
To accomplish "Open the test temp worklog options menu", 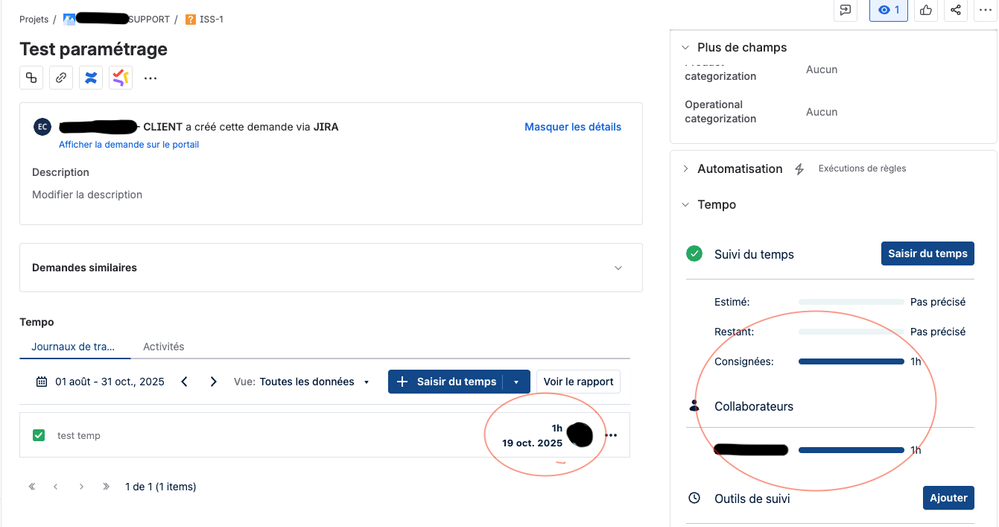I will [612, 435].
